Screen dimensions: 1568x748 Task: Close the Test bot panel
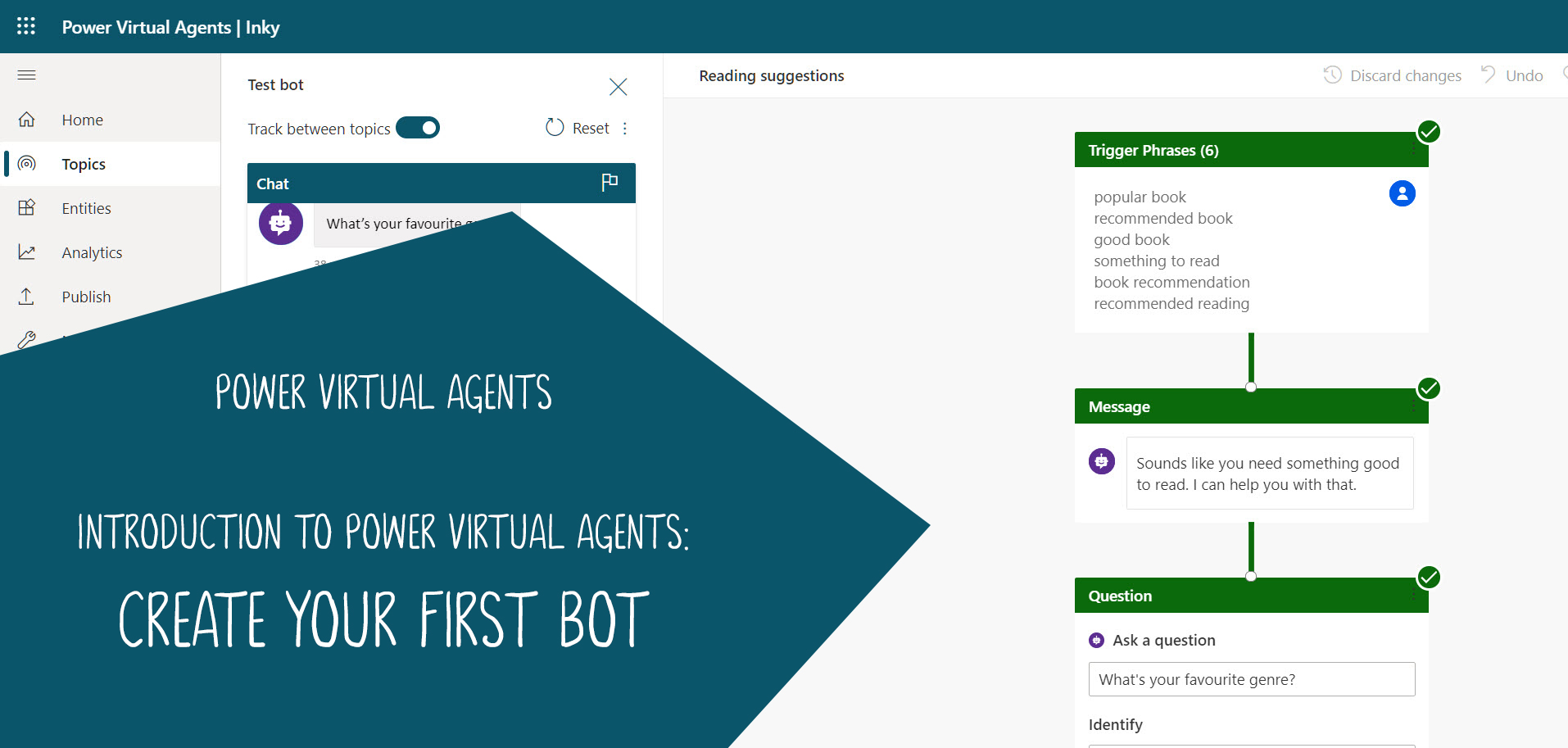[x=619, y=87]
